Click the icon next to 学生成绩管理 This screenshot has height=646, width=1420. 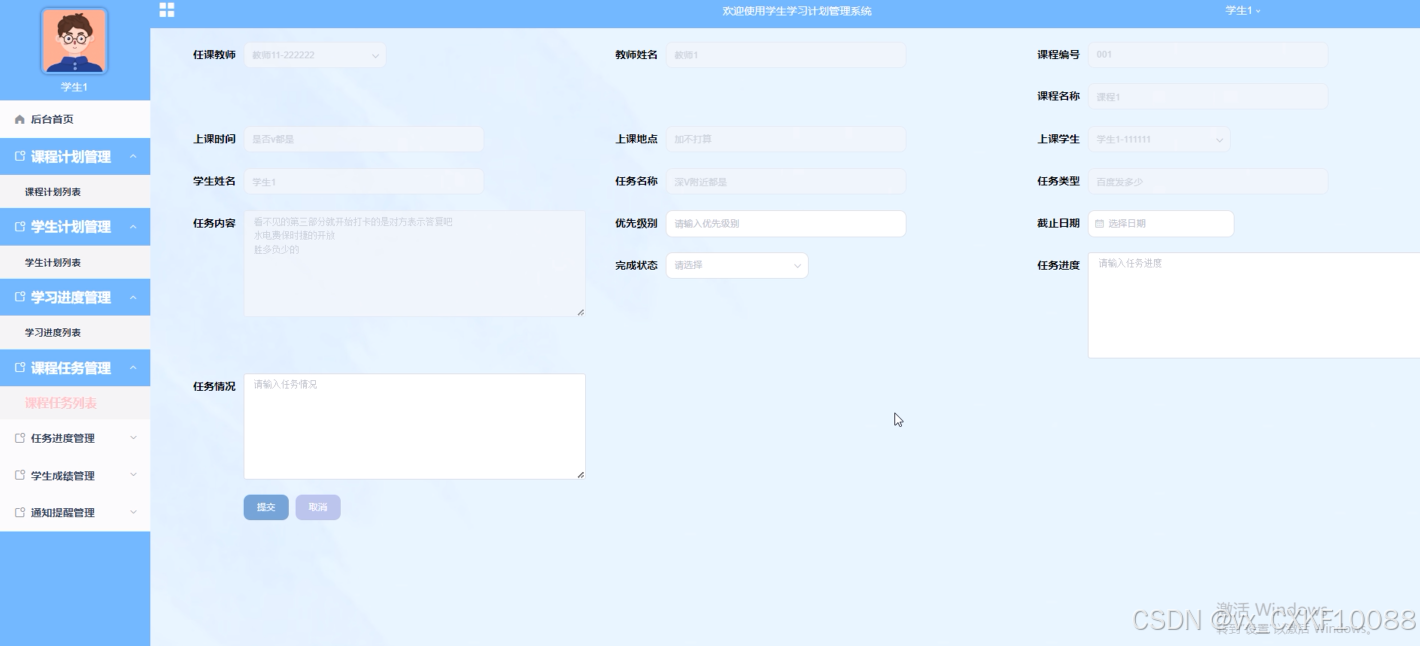20,476
